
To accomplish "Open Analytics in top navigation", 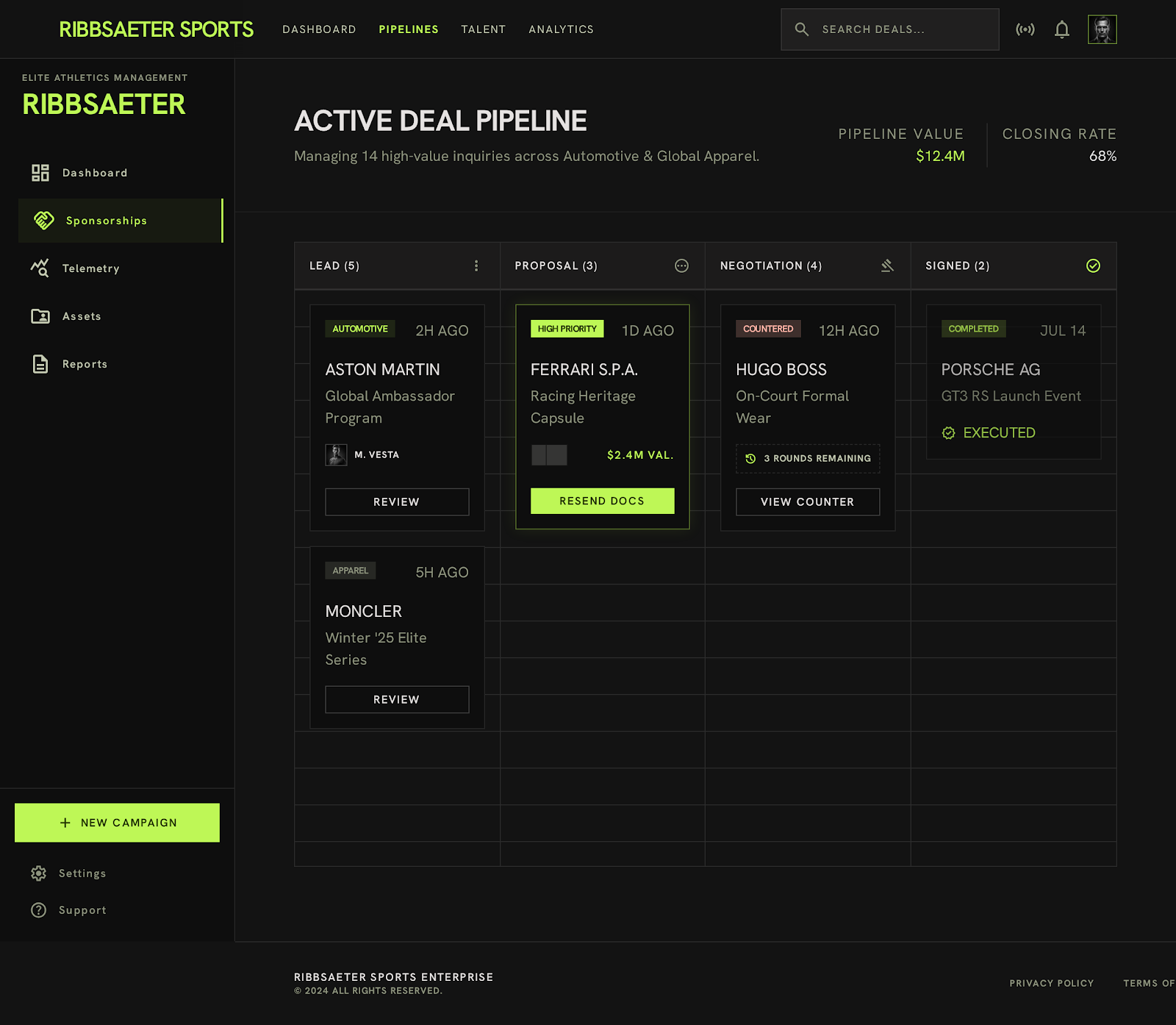I will [x=561, y=29].
